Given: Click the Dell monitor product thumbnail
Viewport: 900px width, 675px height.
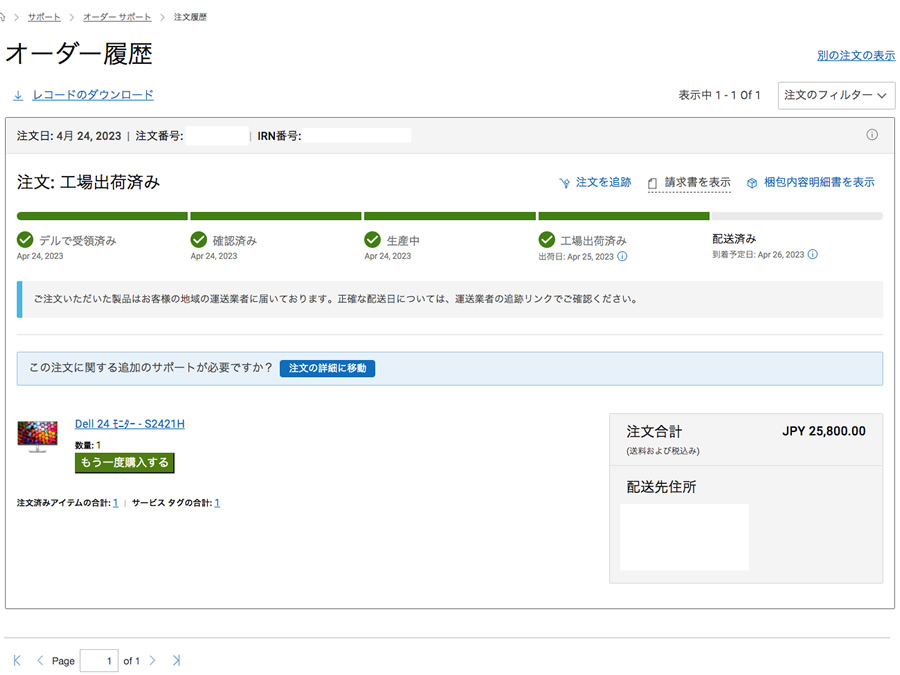Looking at the screenshot, I should (37, 437).
